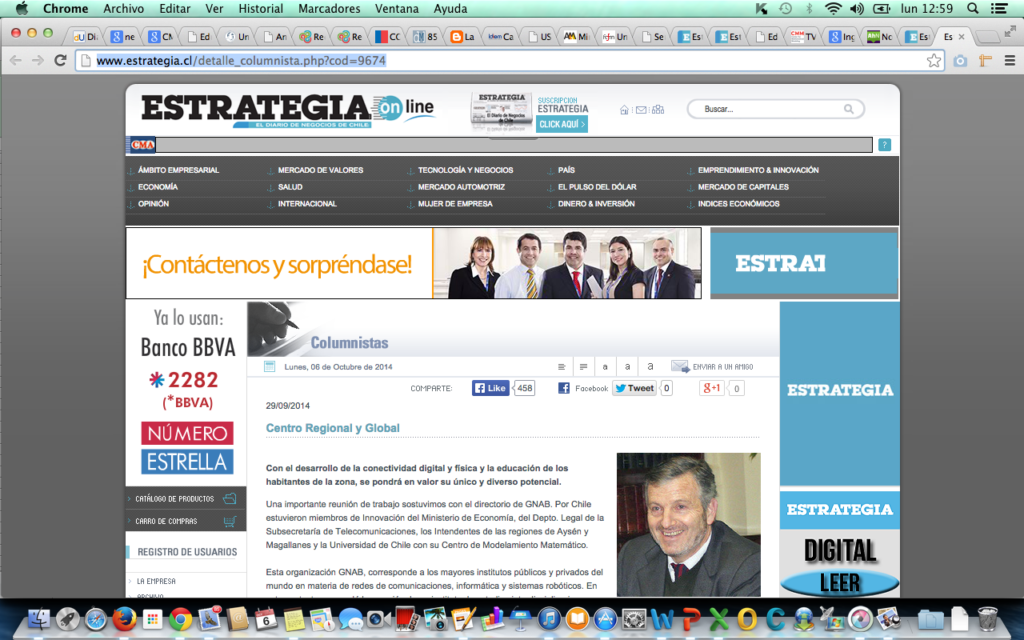Click the Tweet button
The image size is (1024, 640).
click(634, 388)
